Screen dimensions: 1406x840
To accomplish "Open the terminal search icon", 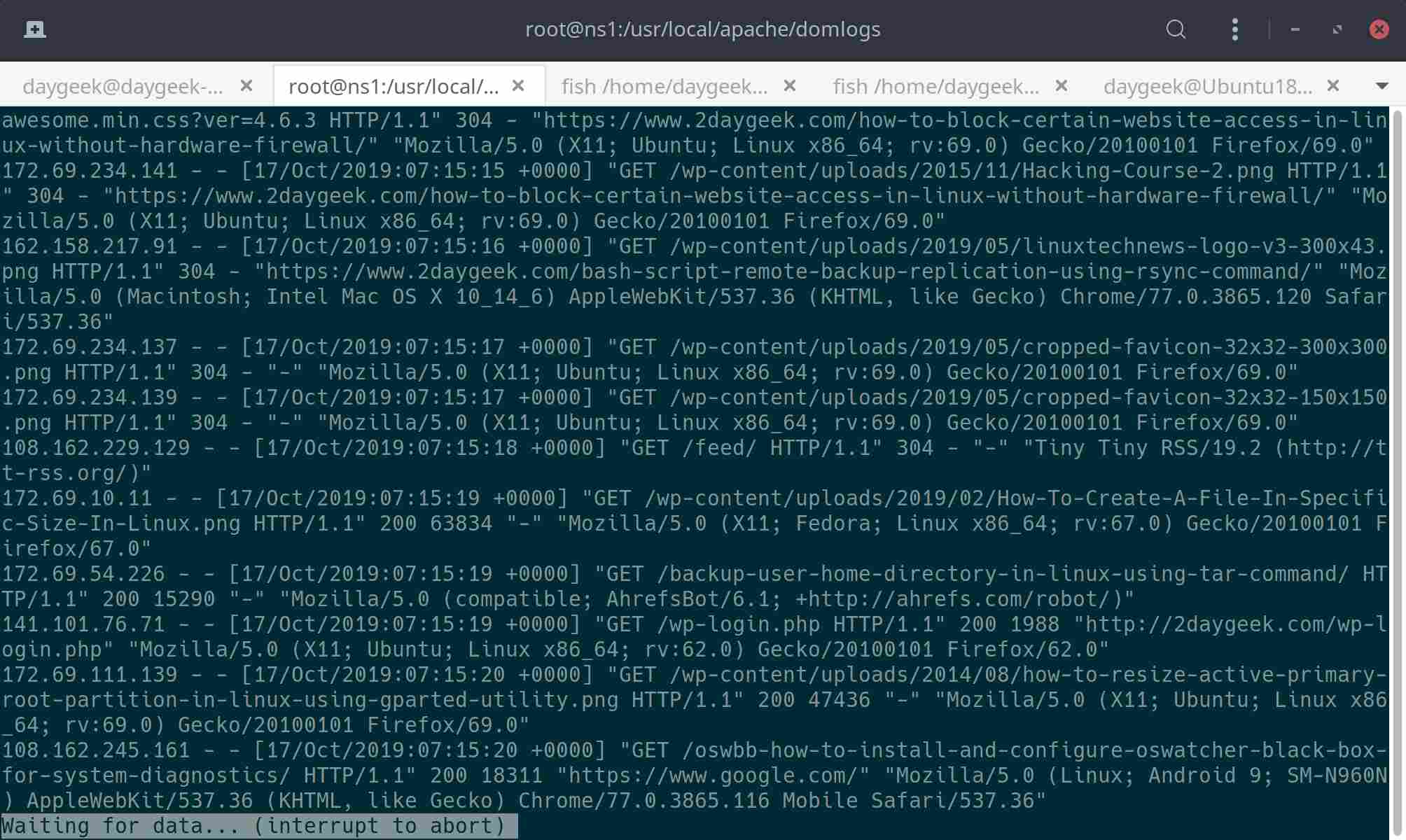I will pyautogui.click(x=1176, y=29).
